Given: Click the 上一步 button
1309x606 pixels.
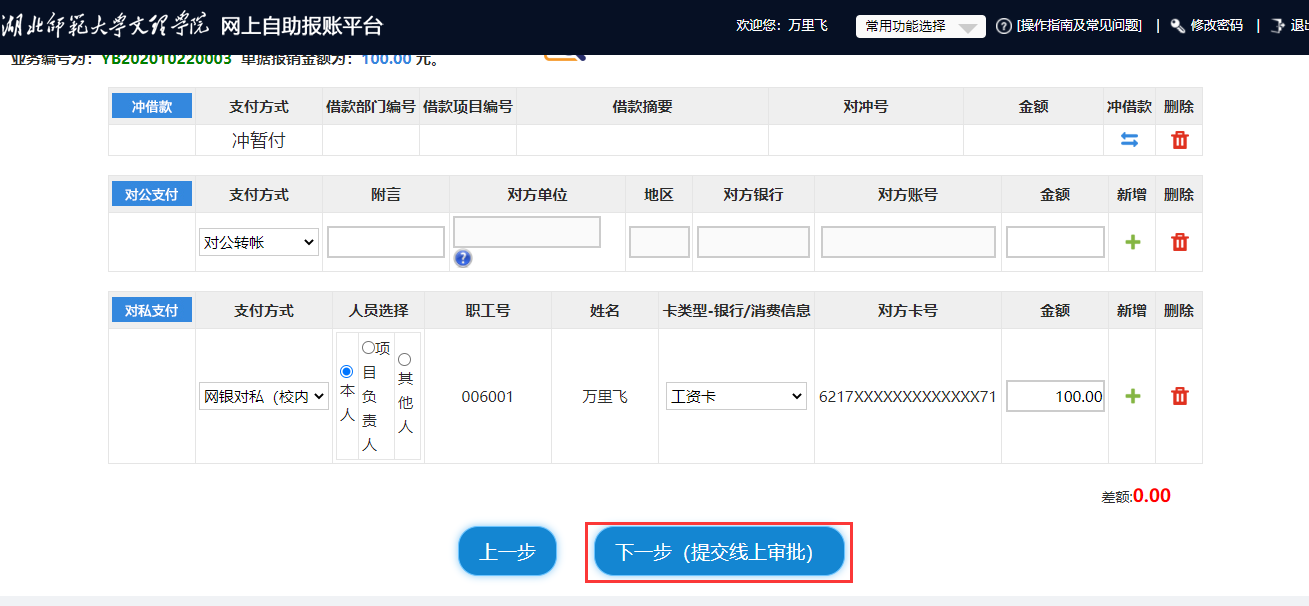Looking at the screenshot, I should 507,551.
